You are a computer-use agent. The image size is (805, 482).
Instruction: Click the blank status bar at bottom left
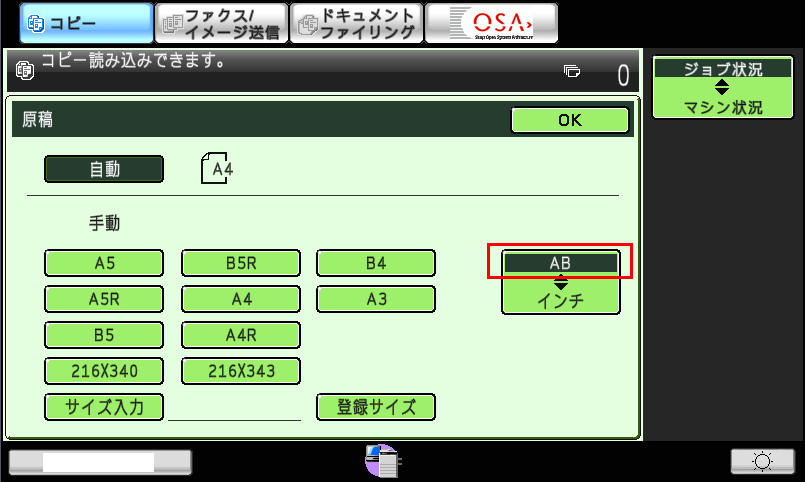[100, 461]
